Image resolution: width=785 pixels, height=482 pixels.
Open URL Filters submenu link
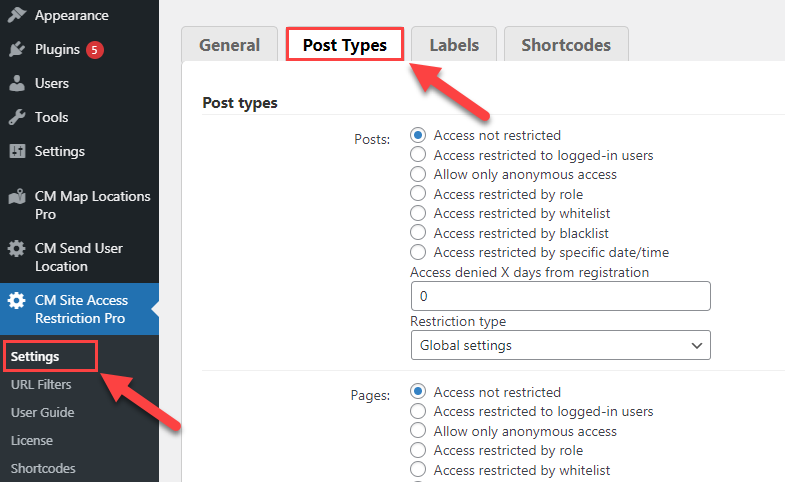[x=41, y=384]
